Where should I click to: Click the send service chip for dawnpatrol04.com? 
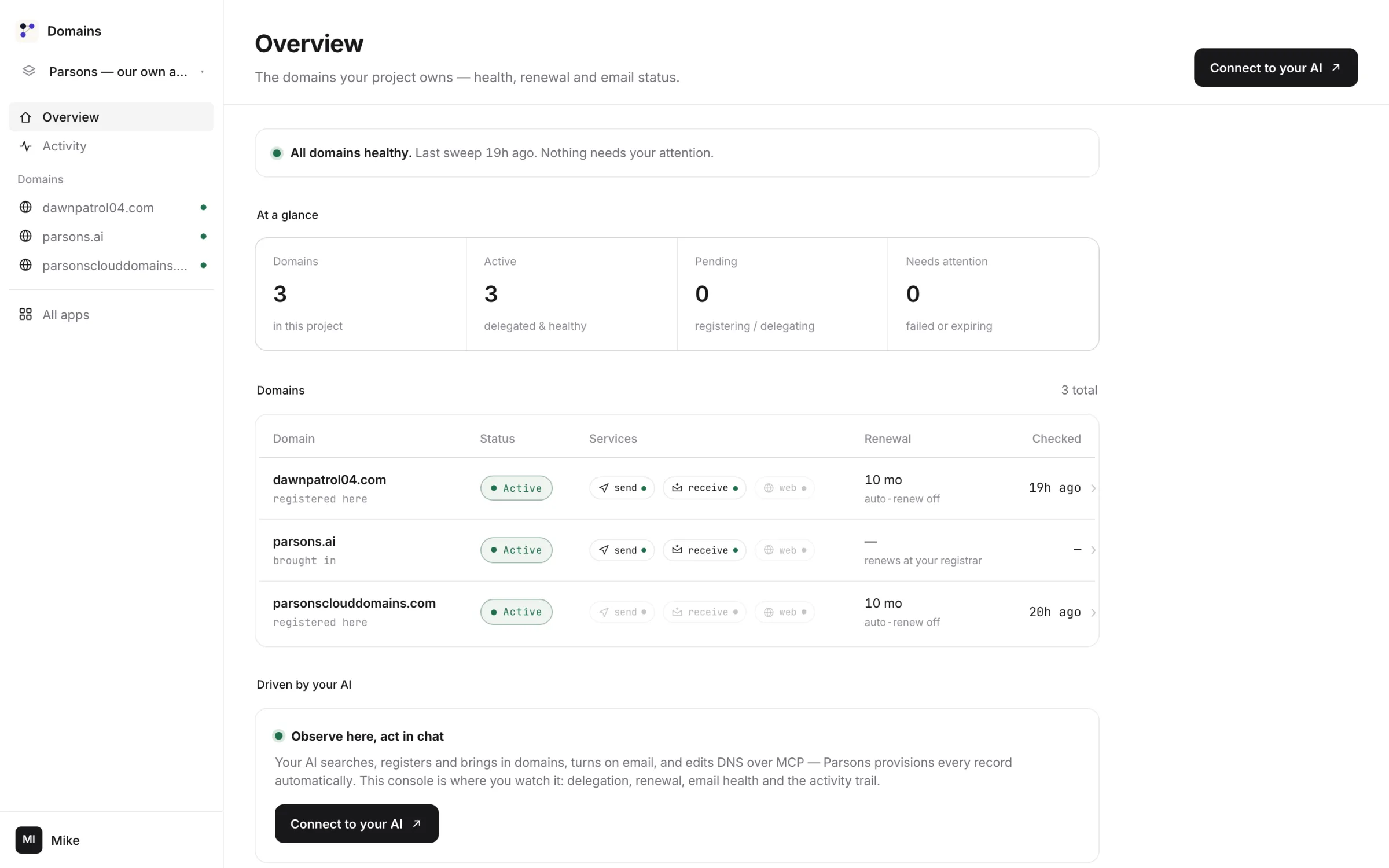(622, 488)
